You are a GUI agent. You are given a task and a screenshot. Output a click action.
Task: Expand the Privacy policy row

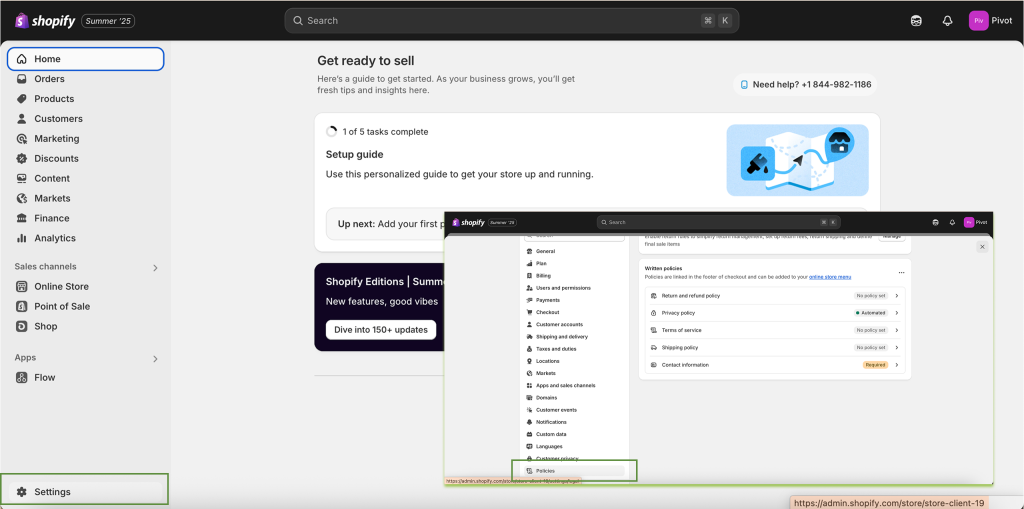pos(775,313)
